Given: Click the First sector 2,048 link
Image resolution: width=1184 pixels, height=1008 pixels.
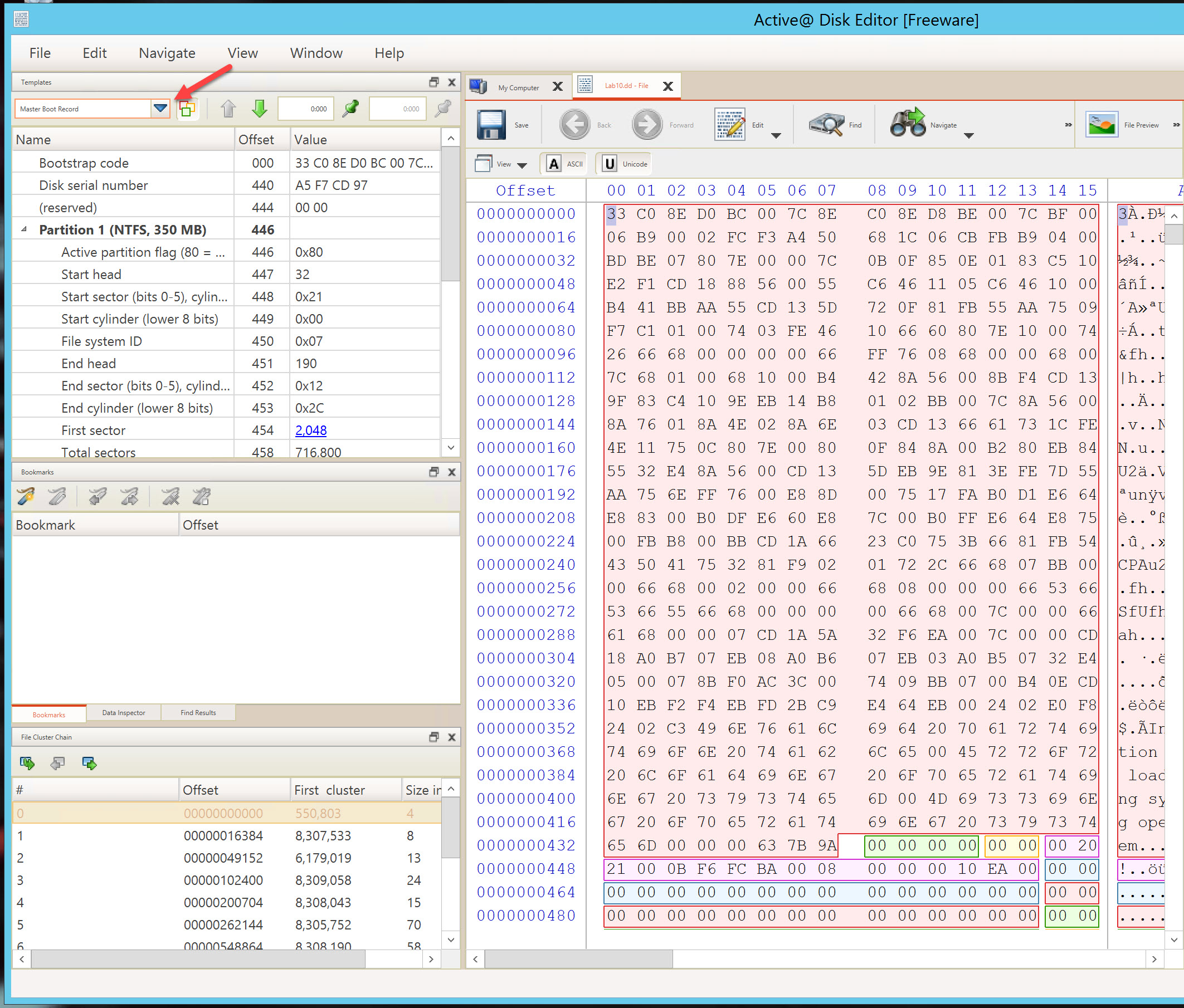Looking at the screenshot, I should (x=311, y=430).
